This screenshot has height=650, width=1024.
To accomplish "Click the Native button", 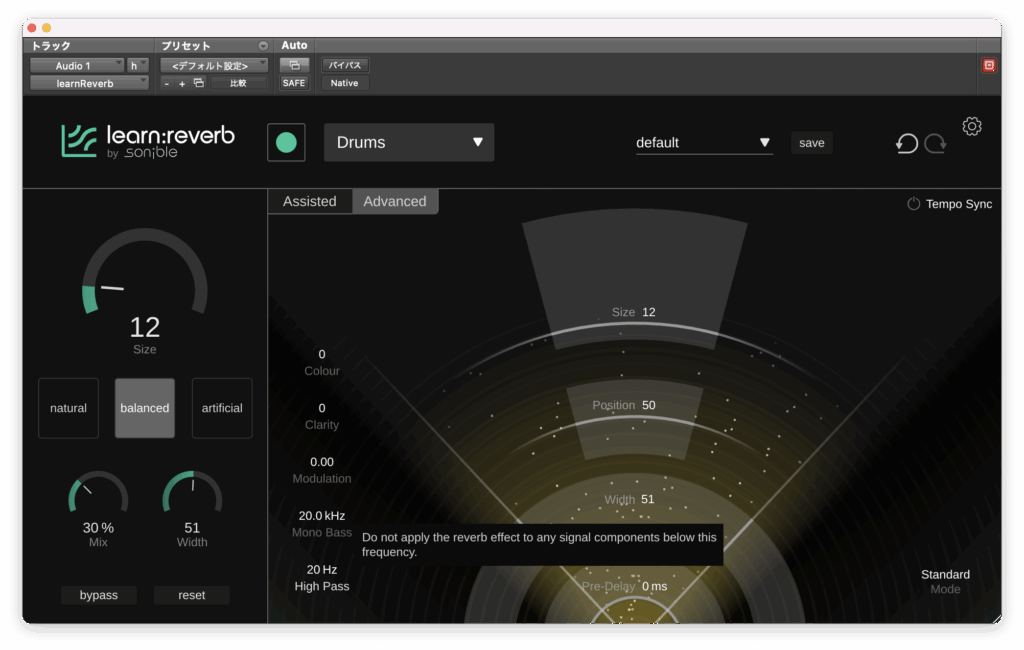I will [344, 83].
